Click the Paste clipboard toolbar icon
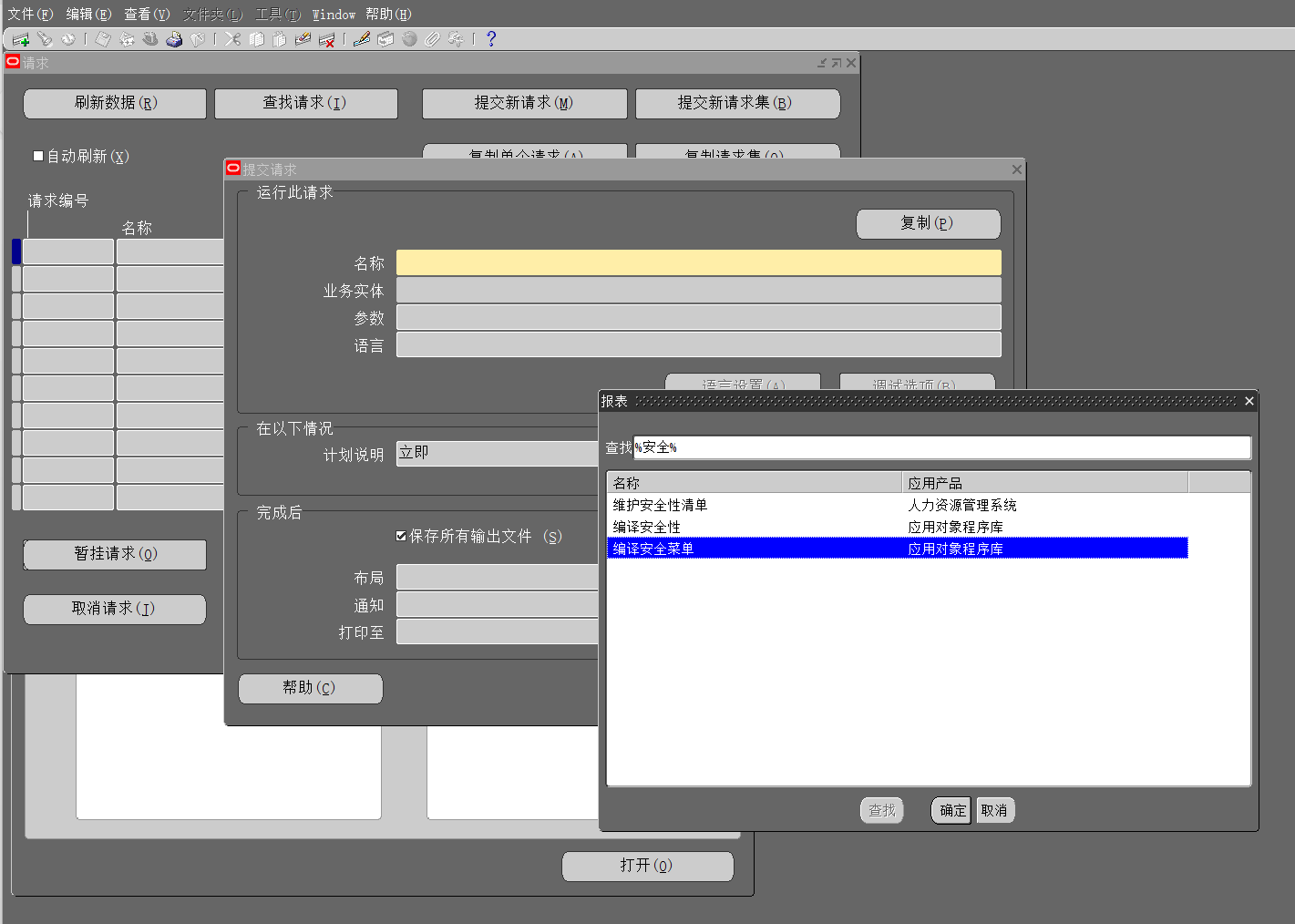This screenshot has width=1295, height=924. pyautogui.click(x=280, y=39)
